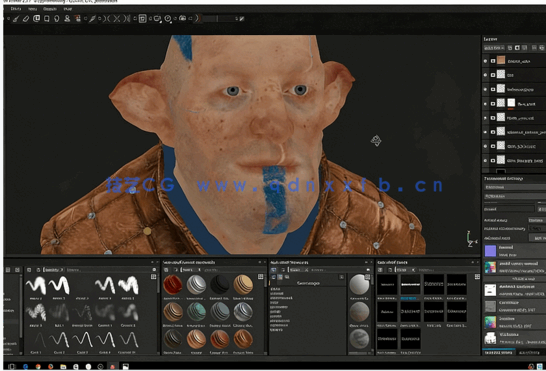Open the second dropdown under the properties panel title
Screen dimensions: 546x371
coord(515,196)
